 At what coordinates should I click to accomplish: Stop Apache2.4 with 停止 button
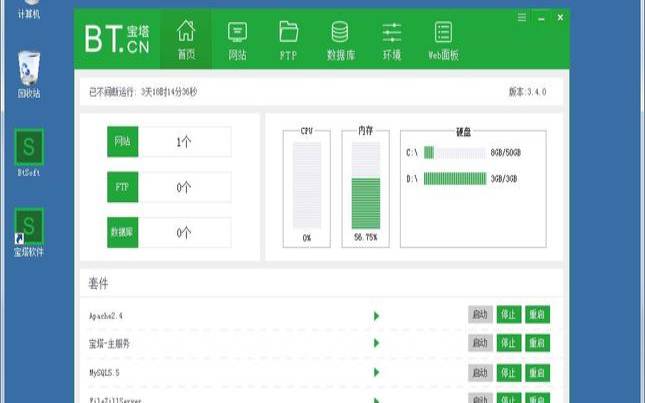click(509, 315)
